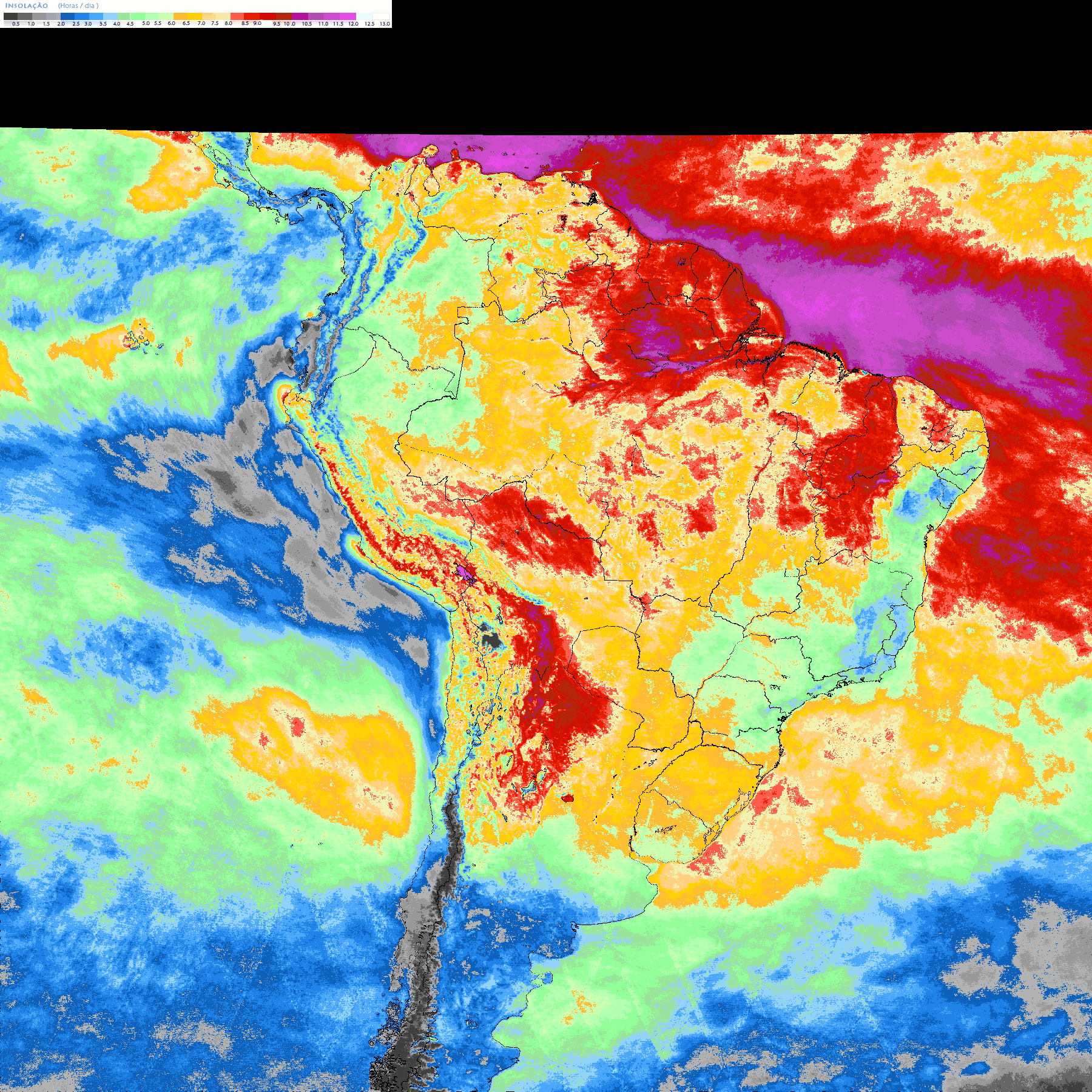Click the 13.0 legend value
1092x1092 pixels.
click(x=385, y=24)
